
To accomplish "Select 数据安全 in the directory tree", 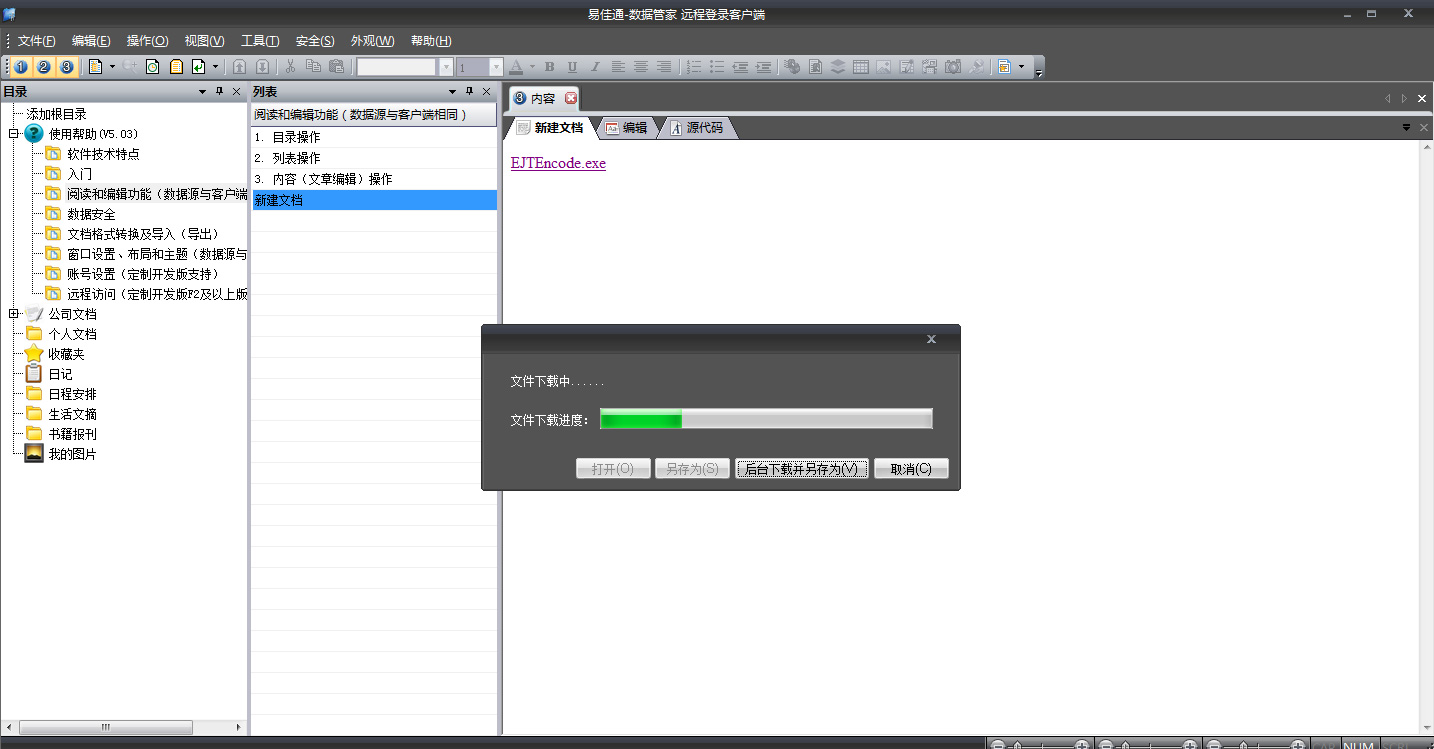I will (x=91, y=214).
